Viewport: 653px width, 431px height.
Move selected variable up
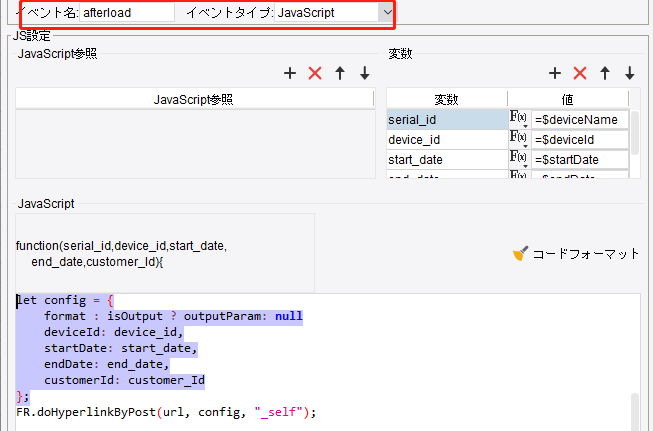[605, 73]
